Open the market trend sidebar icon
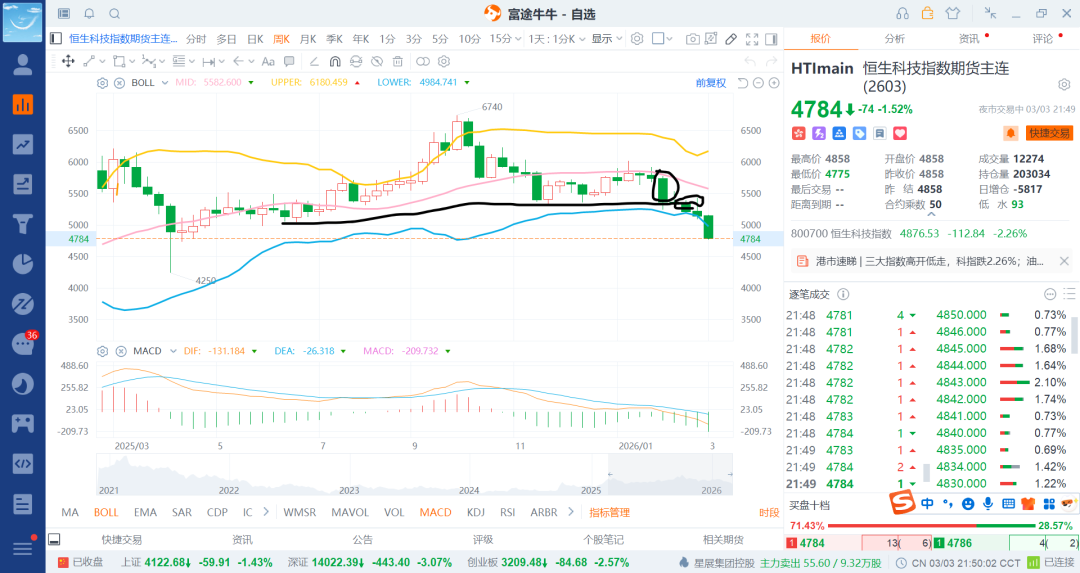The image size is (1080, 573). click(23, 145)
